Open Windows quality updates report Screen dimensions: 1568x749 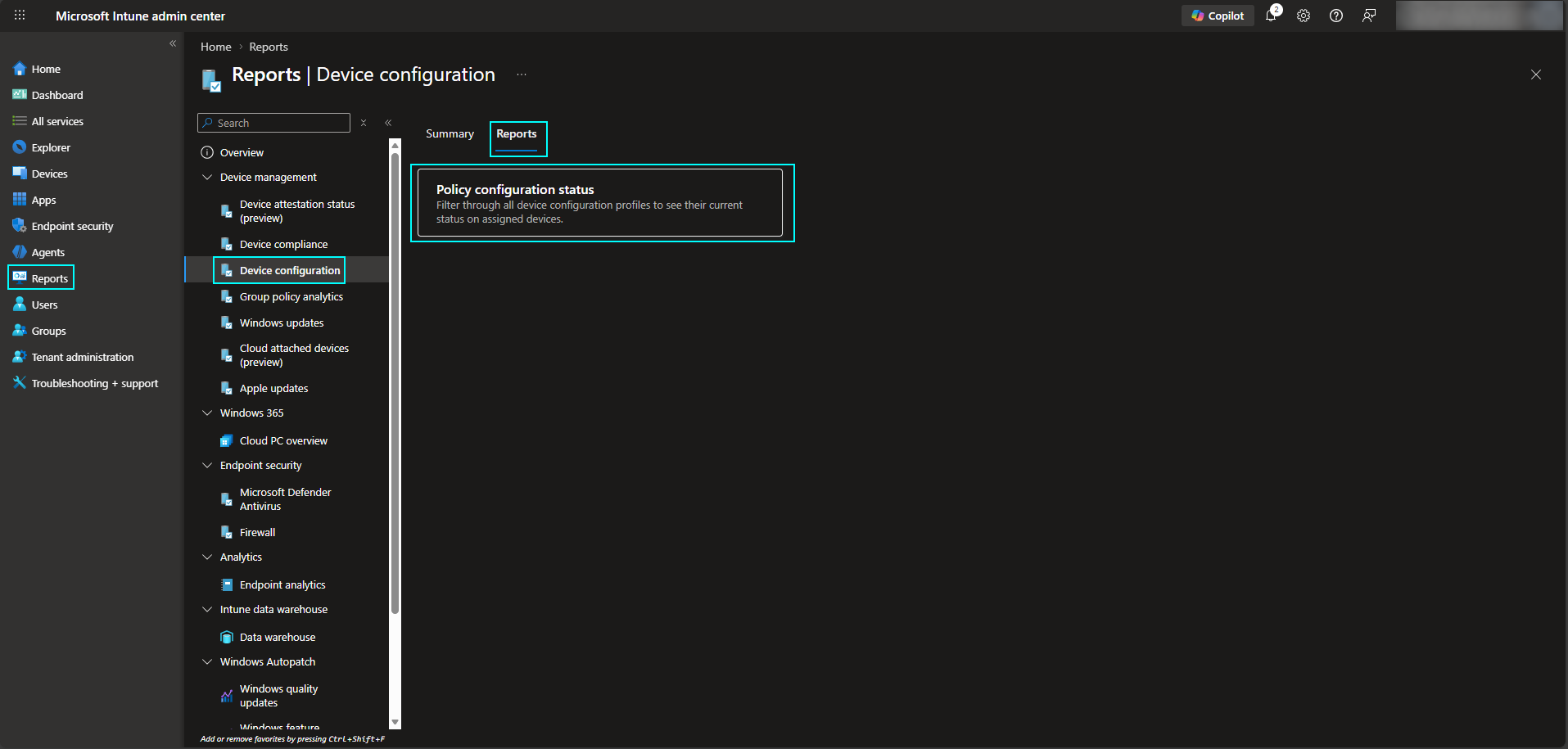point(278,696)
